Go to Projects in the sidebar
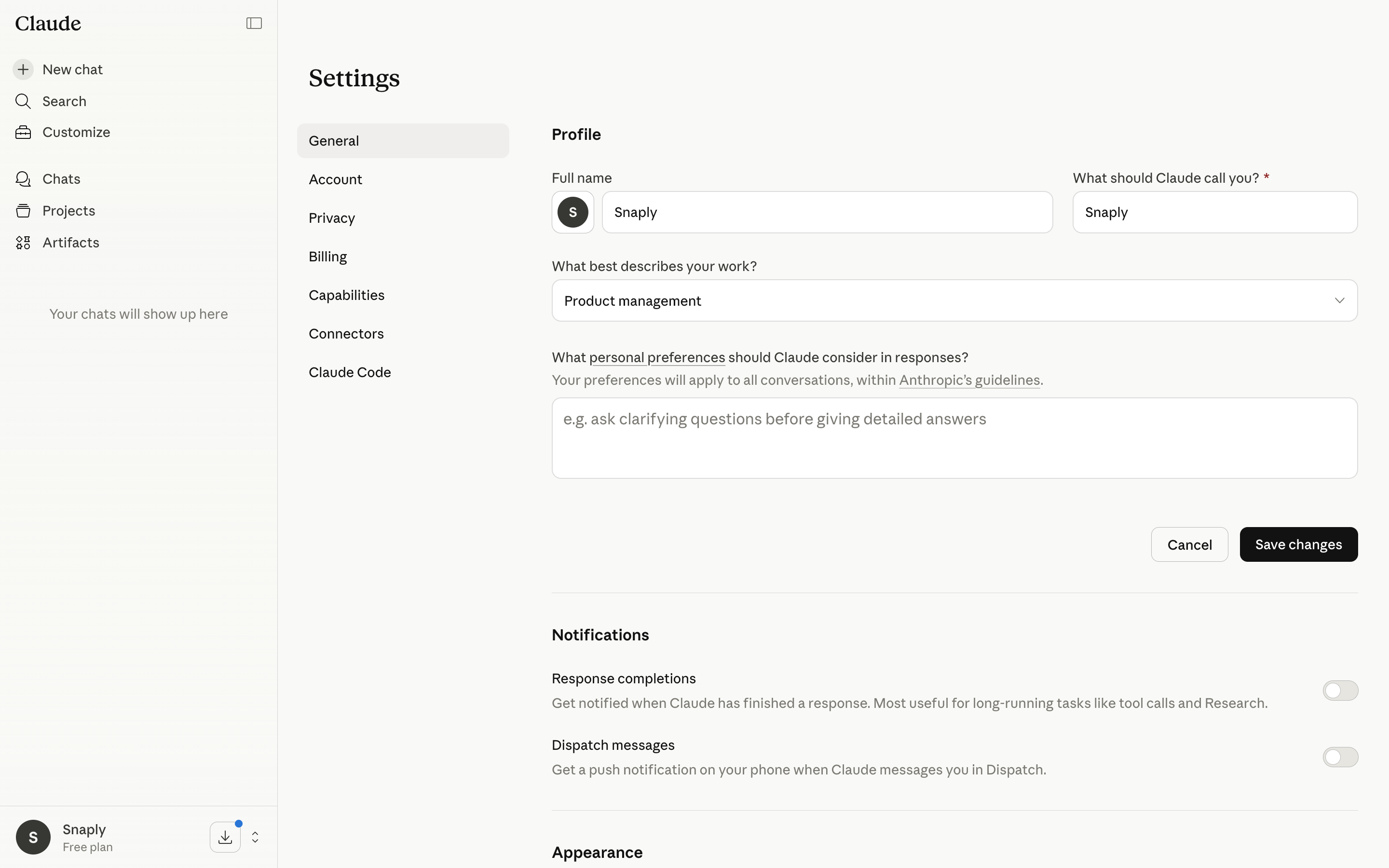This screenshot has height=868, width=1389. pos(69,211)
